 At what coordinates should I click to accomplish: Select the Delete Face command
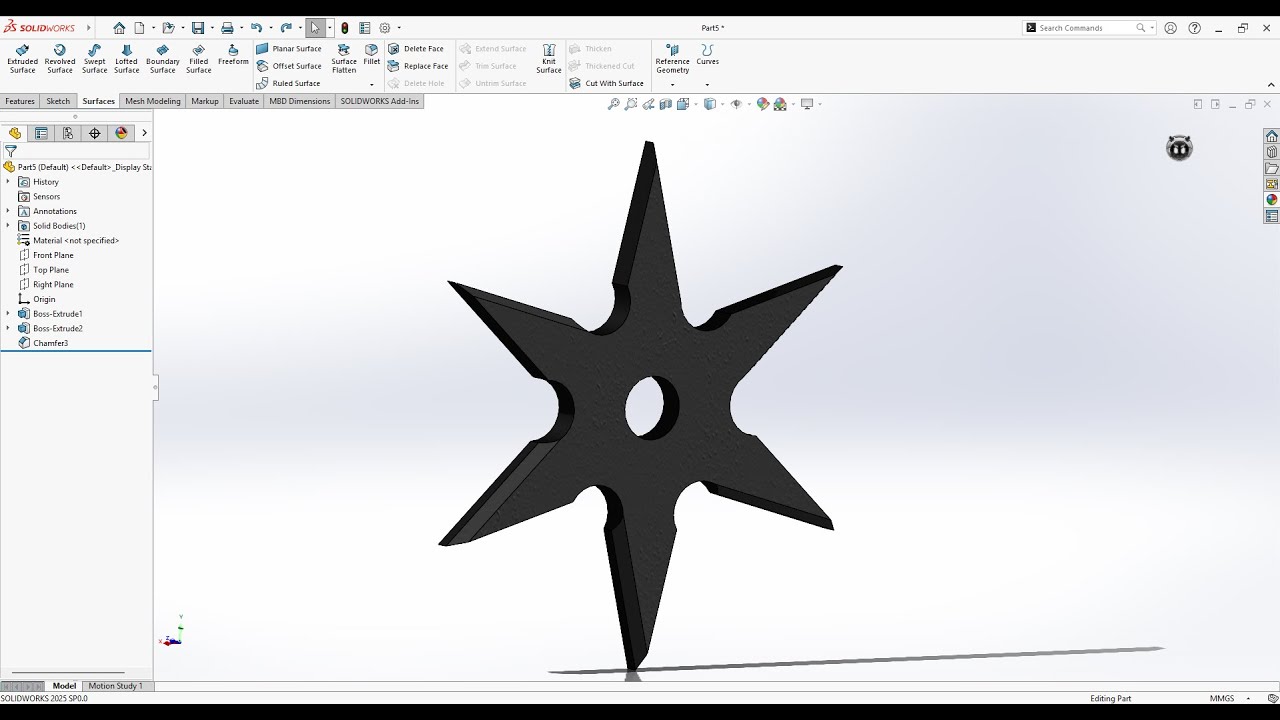[x=416, y=49]
